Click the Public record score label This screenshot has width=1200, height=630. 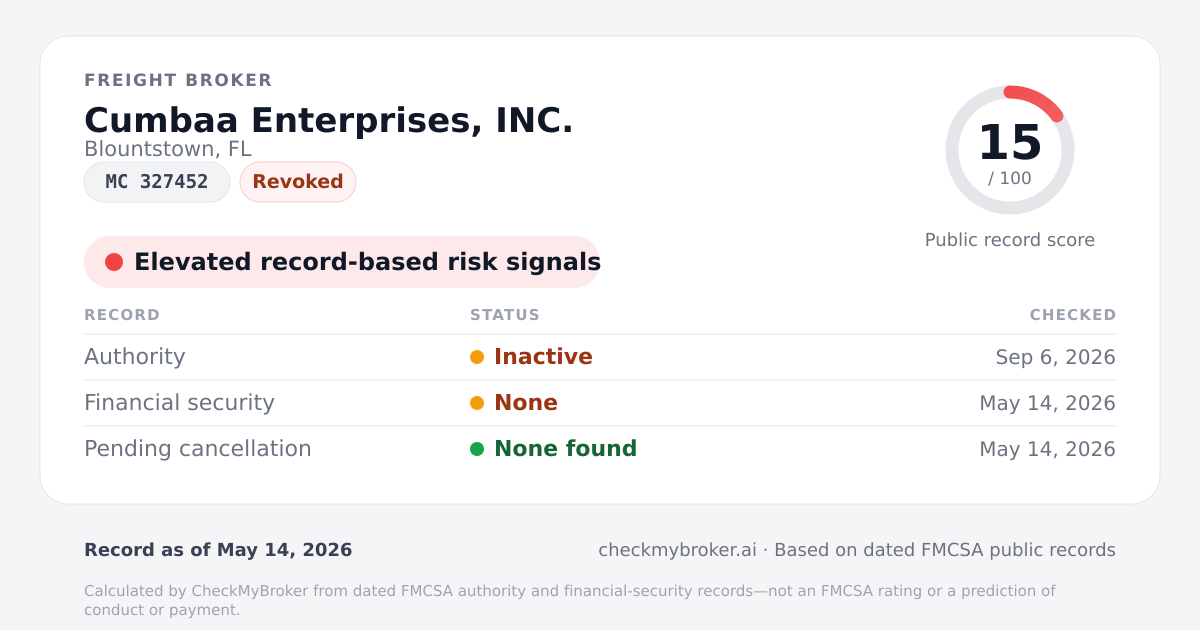coord(1010,240)
